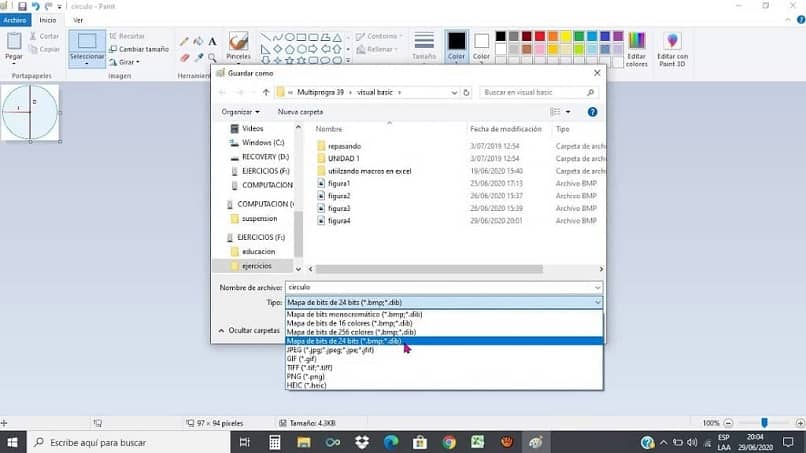The width and height of the screenshot is (806, 453).
Task: Click Task View icon on taskbar
Action: [245, 442]
